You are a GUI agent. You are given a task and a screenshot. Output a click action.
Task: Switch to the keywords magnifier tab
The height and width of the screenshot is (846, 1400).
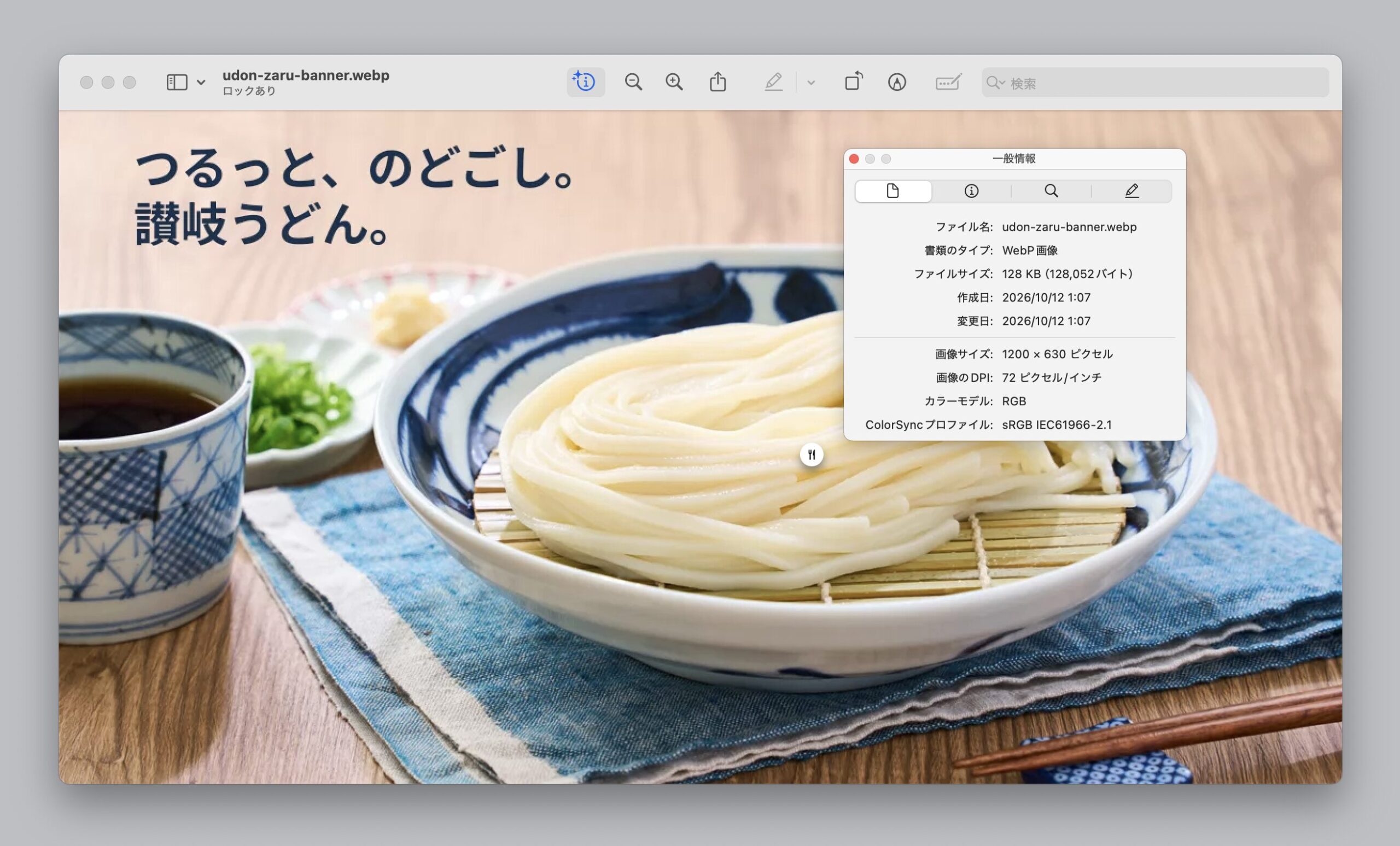[1051, 191]
